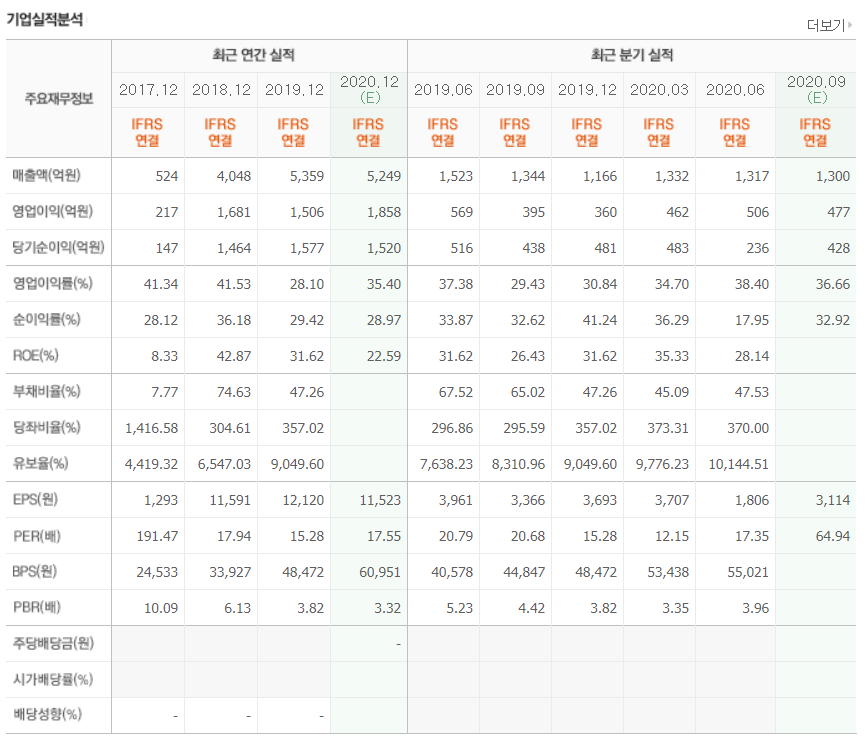This screenshot has width=866, height=738.
Task: Click the 주당배당금(원) row label
Action: coord(53,644)
